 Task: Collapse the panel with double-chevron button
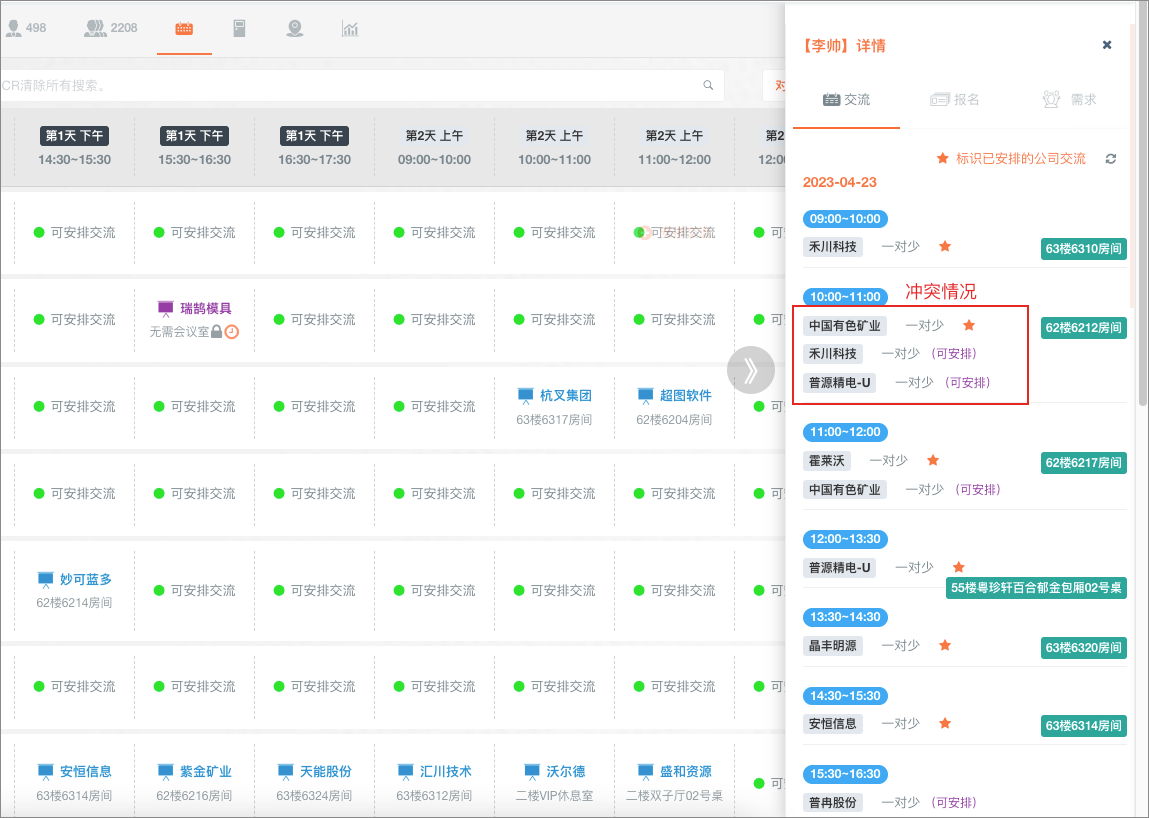[x=750, y=370]
